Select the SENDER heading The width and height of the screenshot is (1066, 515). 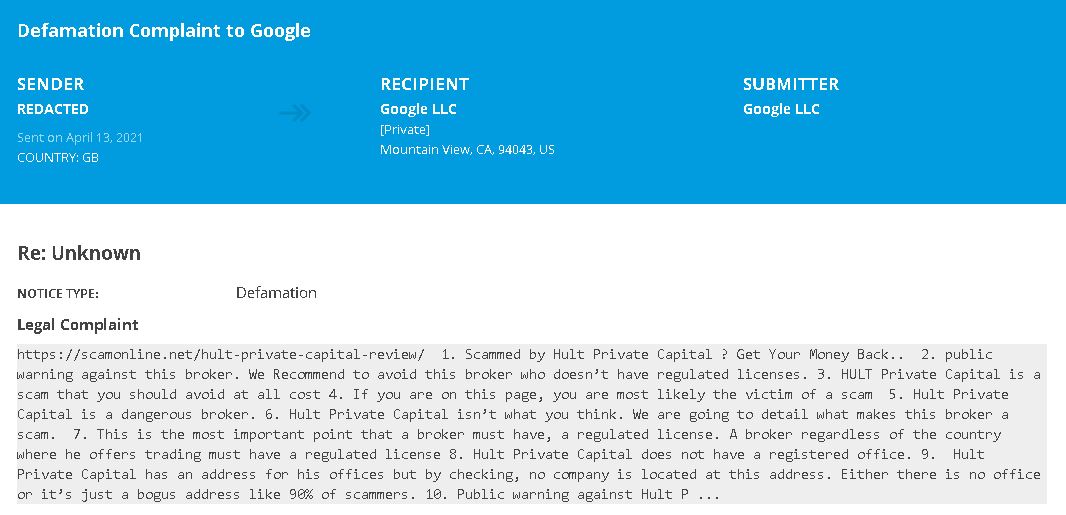click(x=51, y=84)
